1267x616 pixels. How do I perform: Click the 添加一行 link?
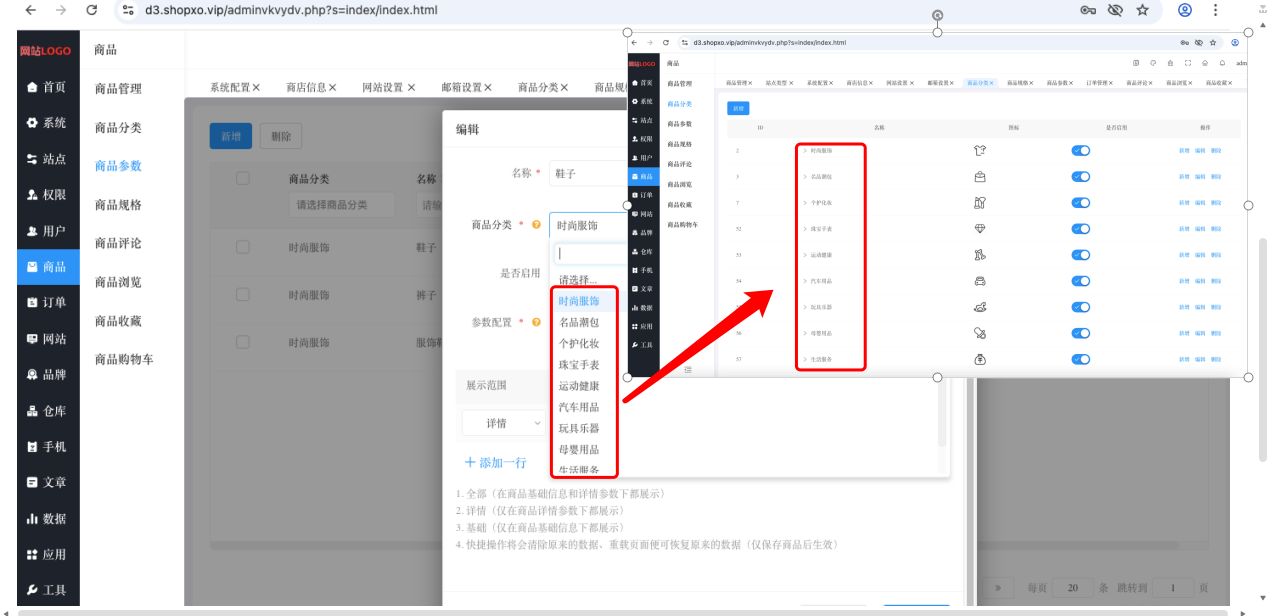[496, 463]
